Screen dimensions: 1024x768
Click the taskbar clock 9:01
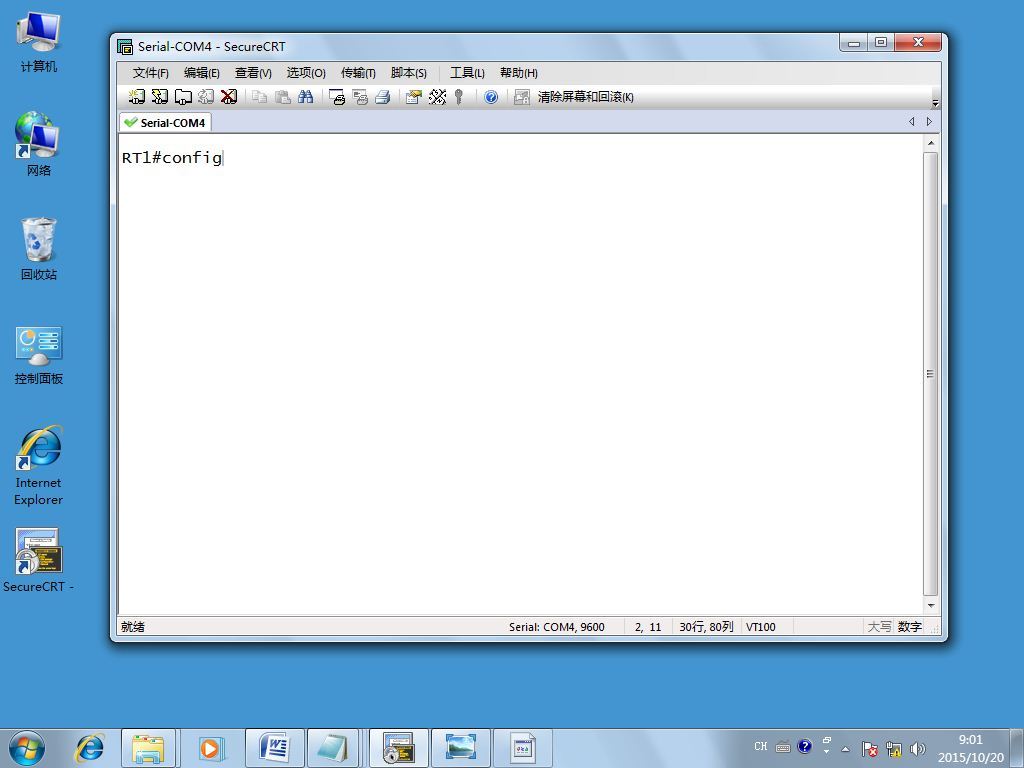coord(970,740)
